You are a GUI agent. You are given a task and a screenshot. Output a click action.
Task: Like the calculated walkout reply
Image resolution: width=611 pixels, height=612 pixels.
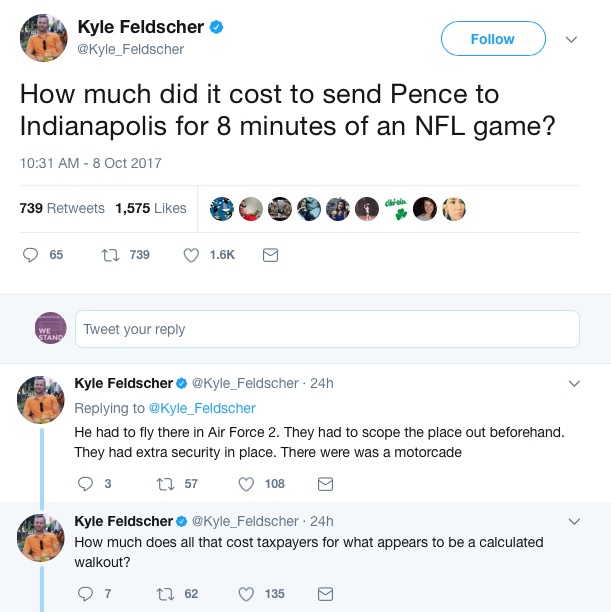(x=246, y=594)
